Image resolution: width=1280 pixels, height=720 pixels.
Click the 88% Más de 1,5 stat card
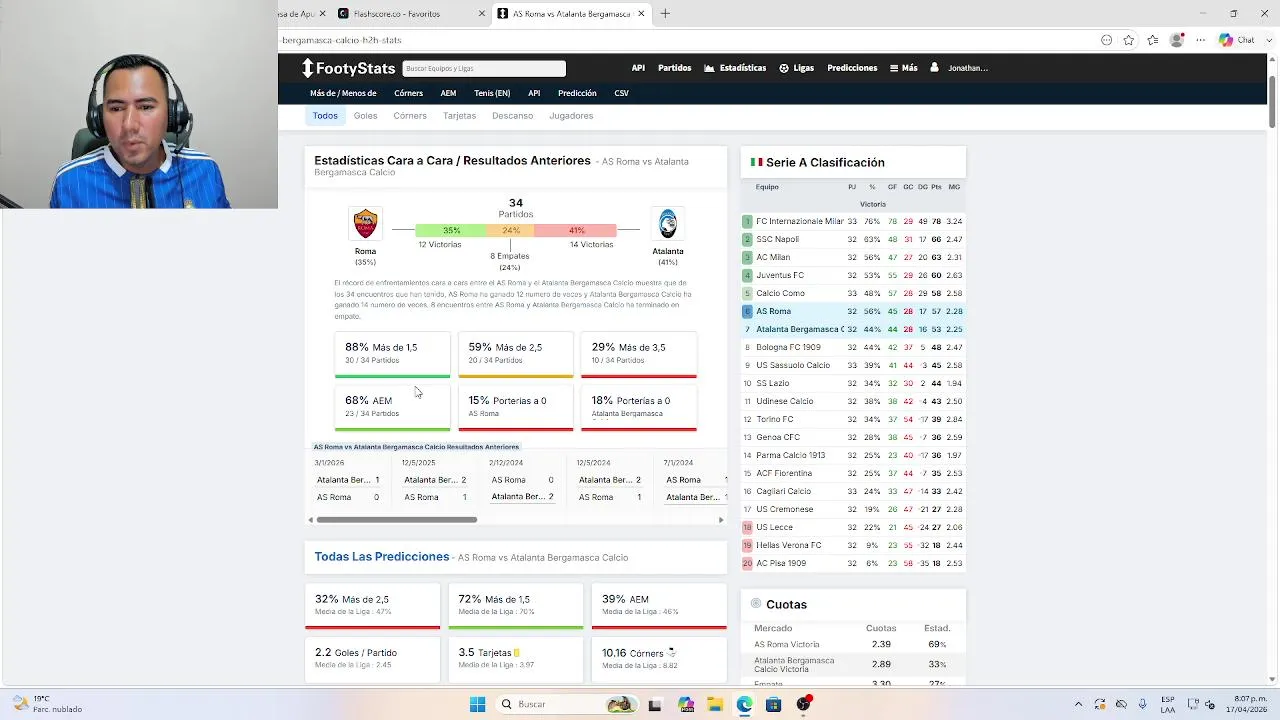coord(392,355)
